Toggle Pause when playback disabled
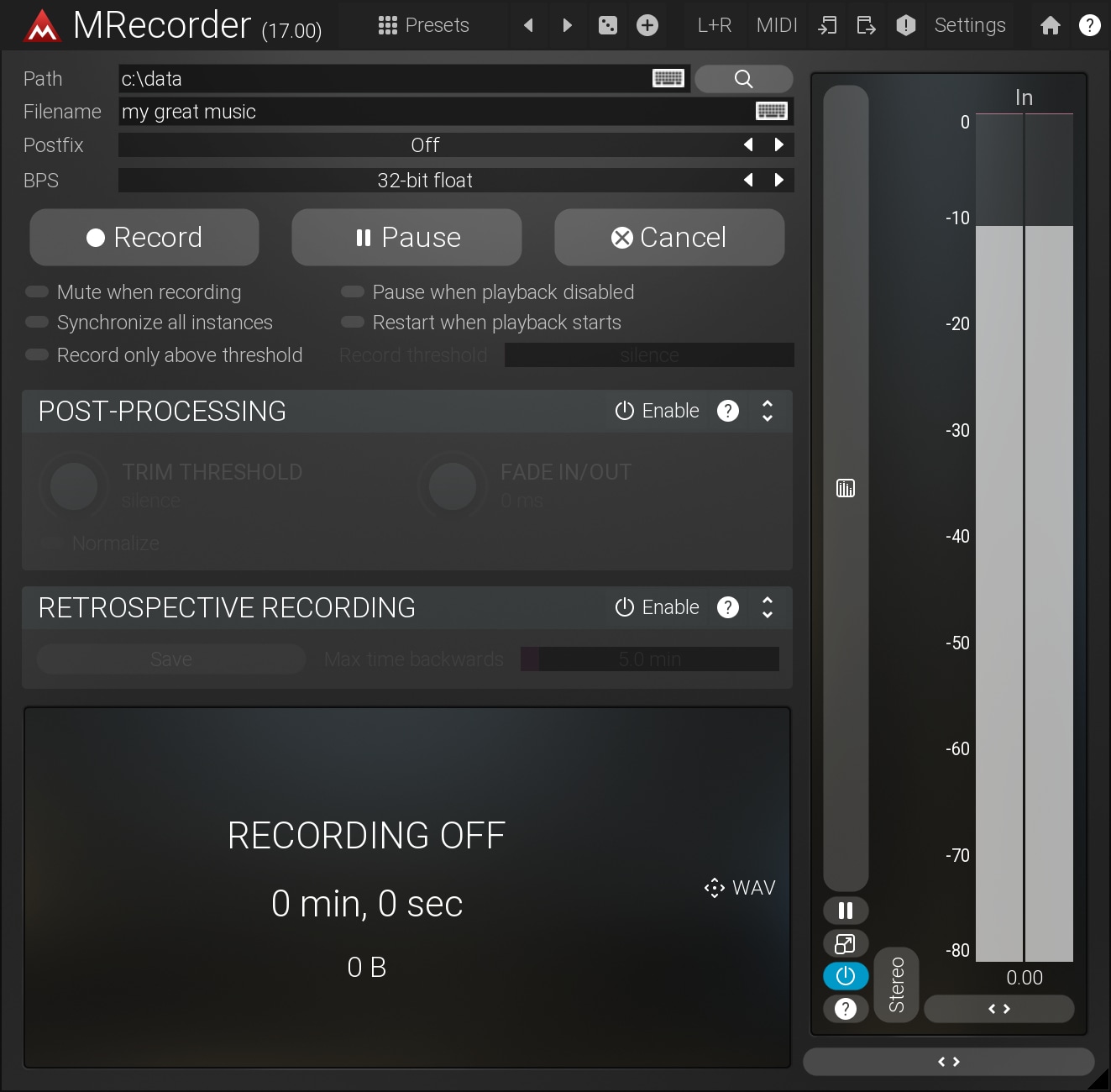Viewport: 1111px width, 1092px height. tap(353, 292)
